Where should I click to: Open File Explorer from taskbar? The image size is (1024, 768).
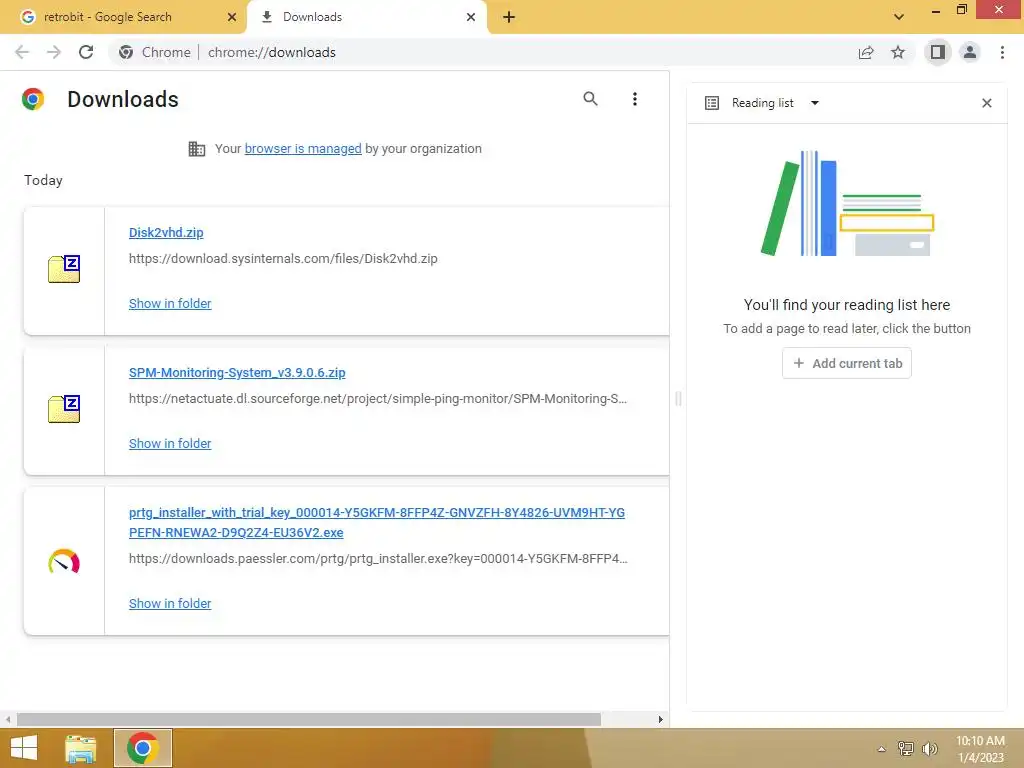click(x=80, y=748)
